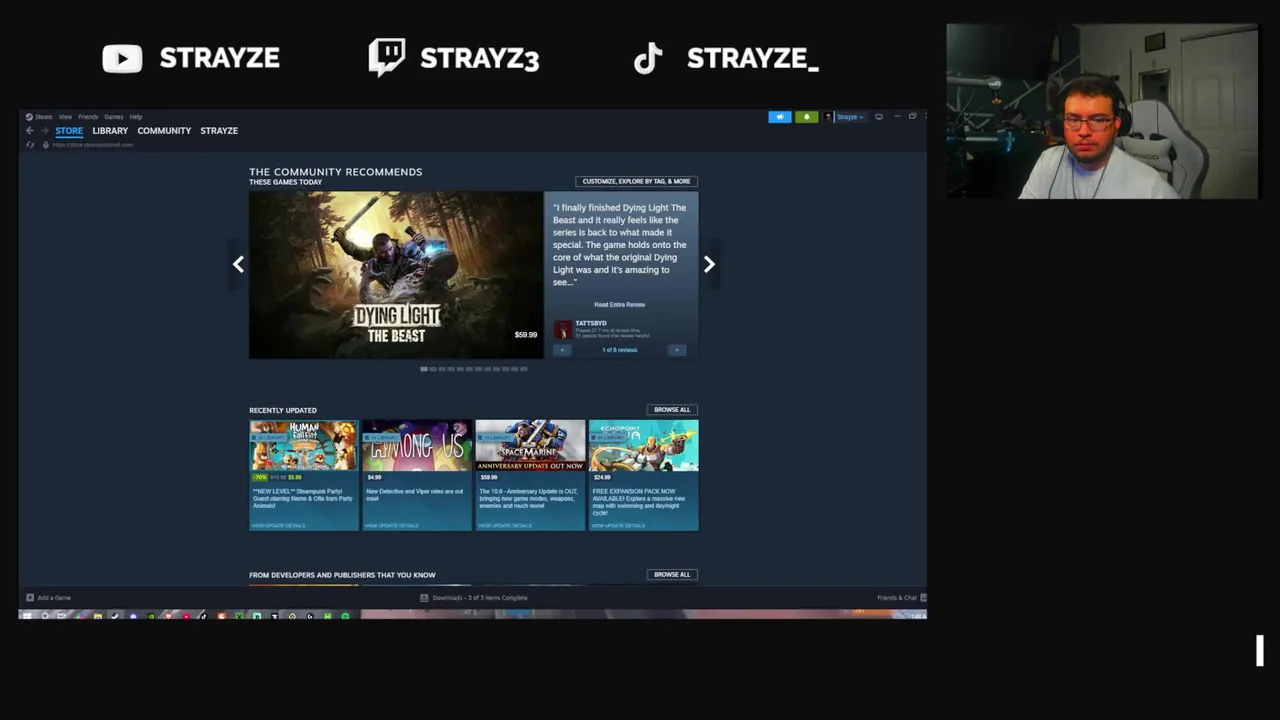
Task: Open Big Picture mode monitor icon
Action: [879, 117]
